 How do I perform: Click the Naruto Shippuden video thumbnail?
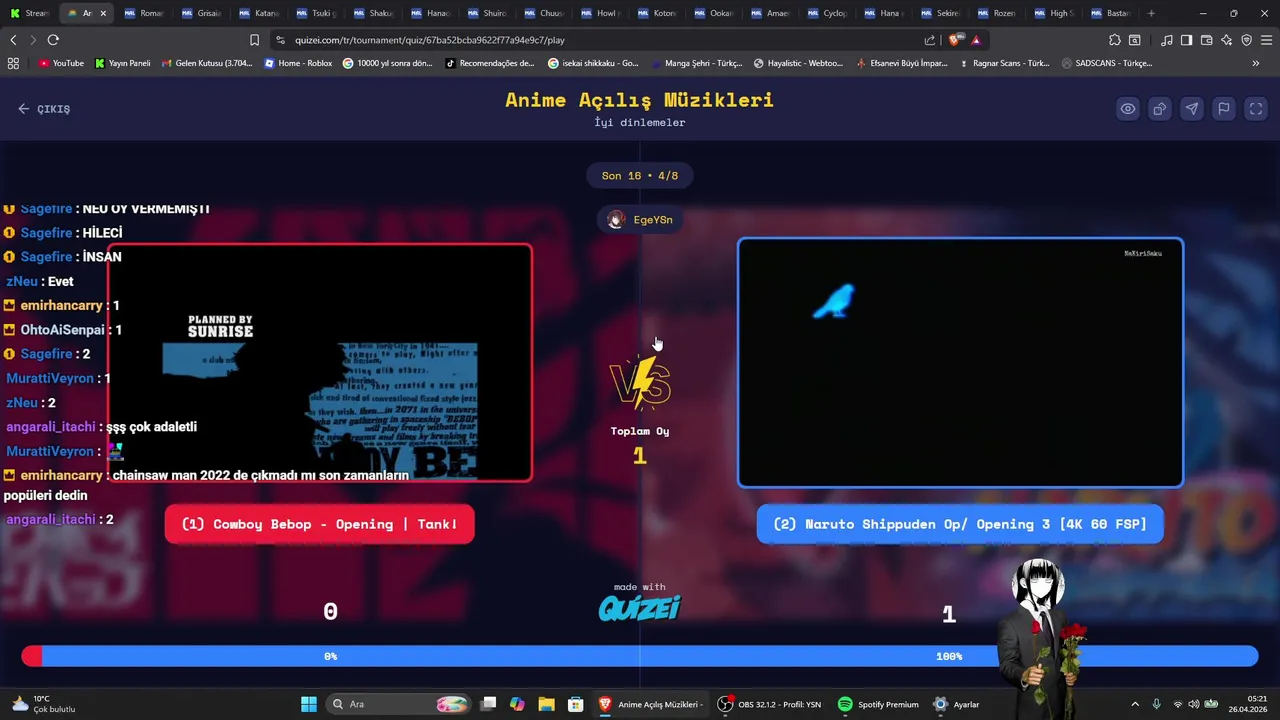coord(960,363)
